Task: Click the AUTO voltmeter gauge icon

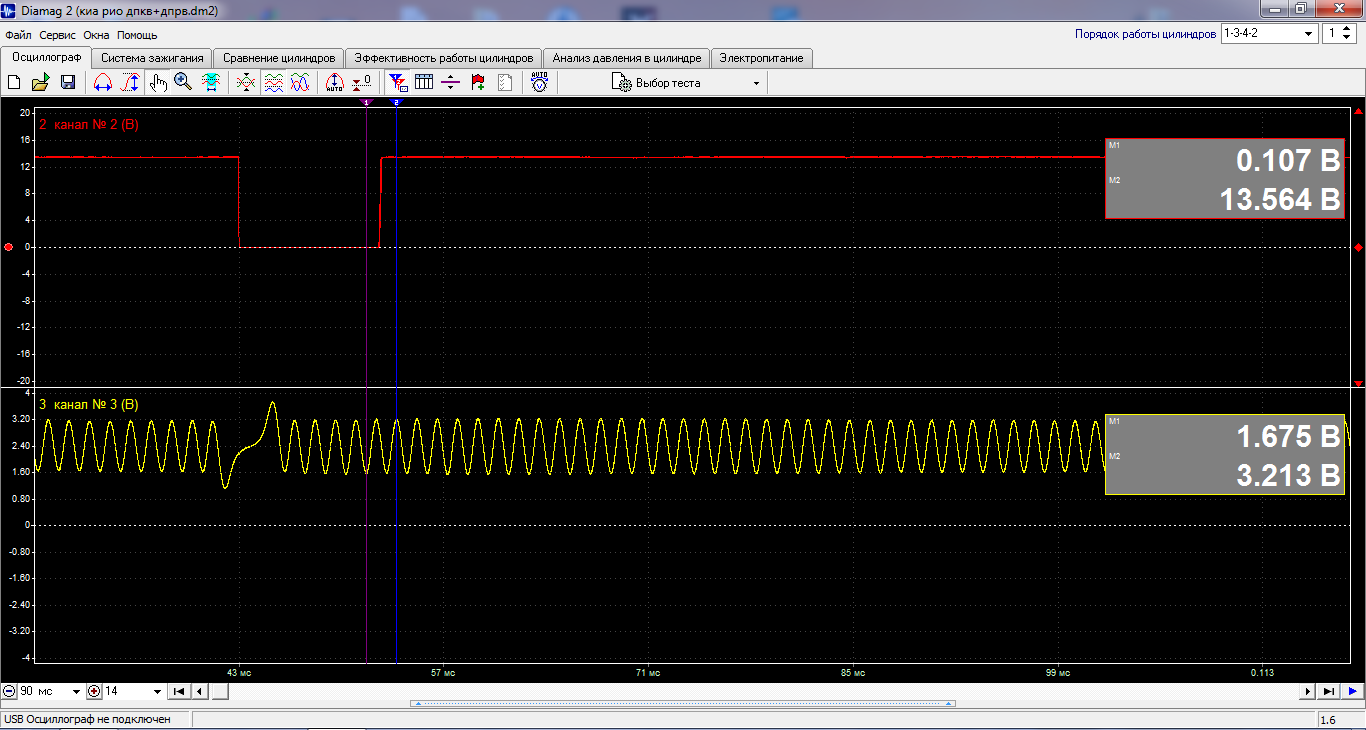Action: (x=540, y=83)
